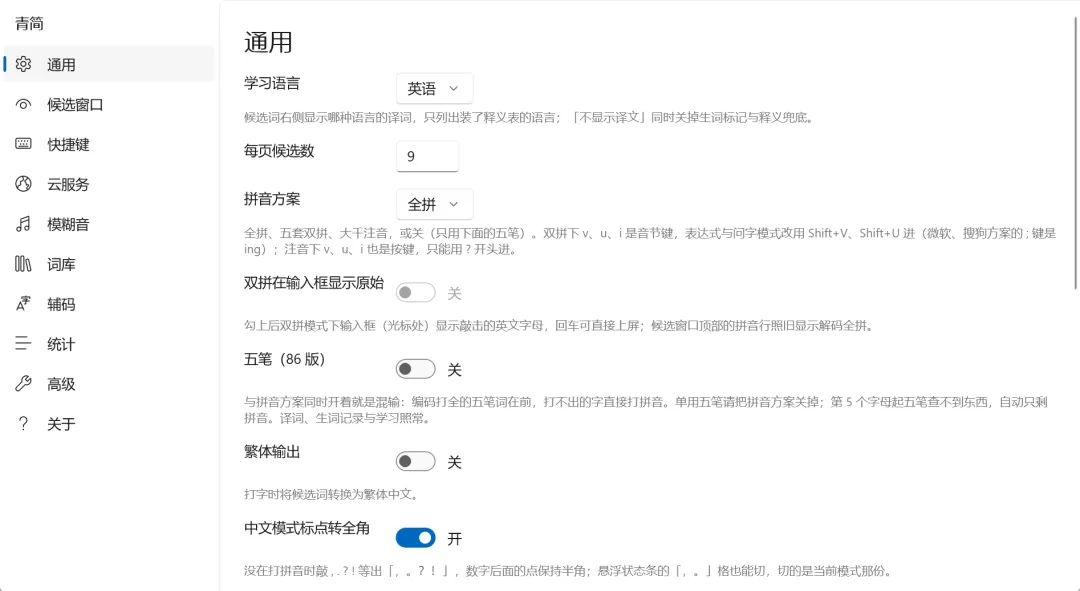This screenshot has width=1080, height=591.
Task: Click the 每页候选数 label
Action: [279, 151]
